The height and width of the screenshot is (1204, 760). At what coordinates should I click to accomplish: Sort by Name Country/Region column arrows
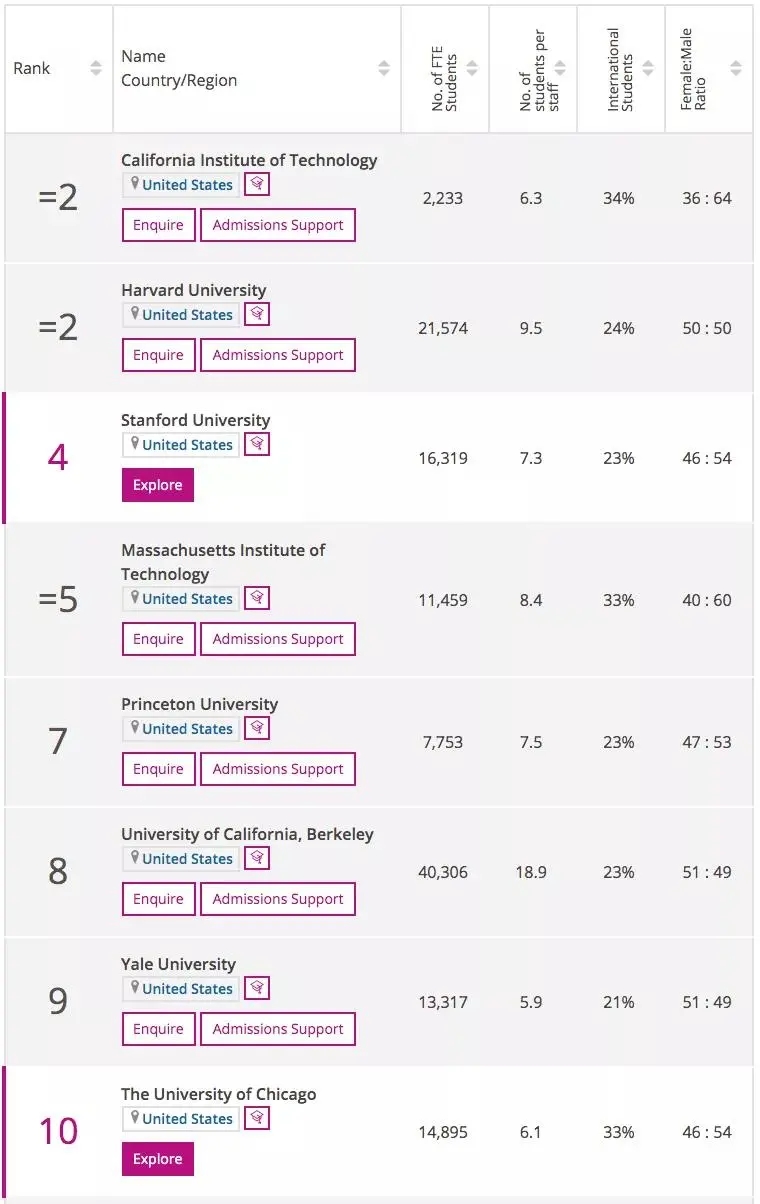click(x=384, y=69)
